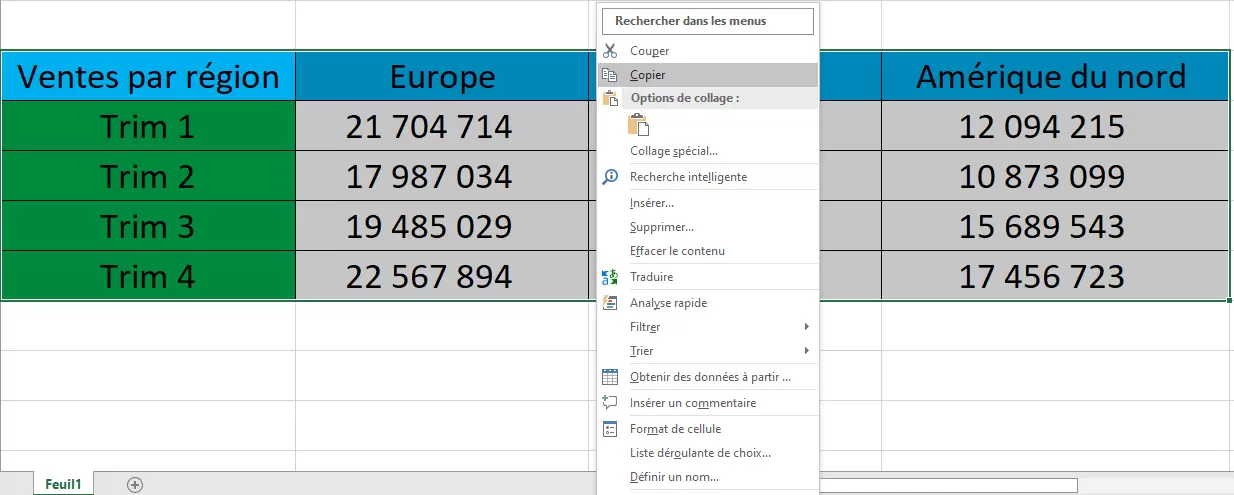
Task: Switch to the Feuil1 sheet tab
Action: 63,484
